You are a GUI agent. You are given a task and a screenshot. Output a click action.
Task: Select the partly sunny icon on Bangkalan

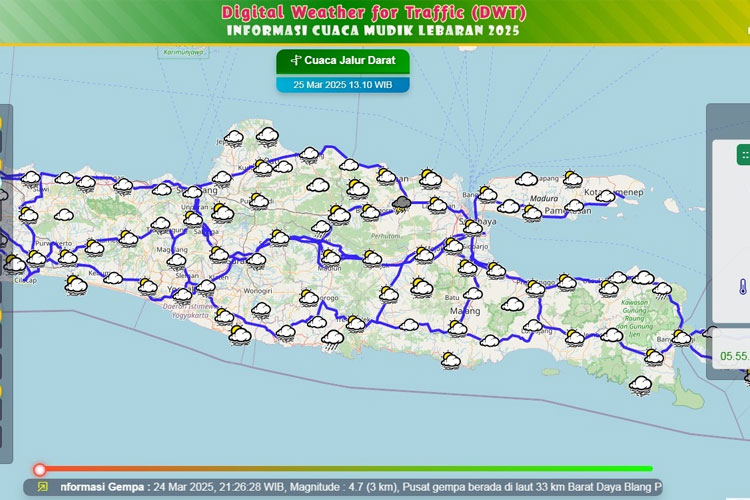click(487, 194)
